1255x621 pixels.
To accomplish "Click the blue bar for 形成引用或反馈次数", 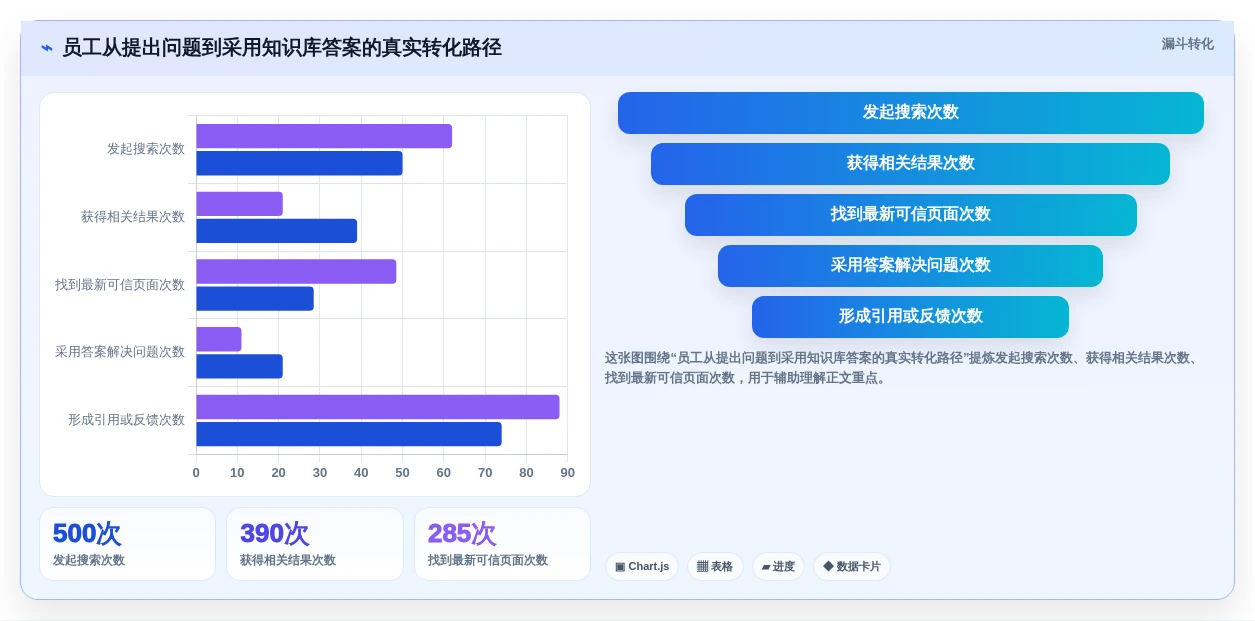I will pyautogui.click(x=349, y=434).
